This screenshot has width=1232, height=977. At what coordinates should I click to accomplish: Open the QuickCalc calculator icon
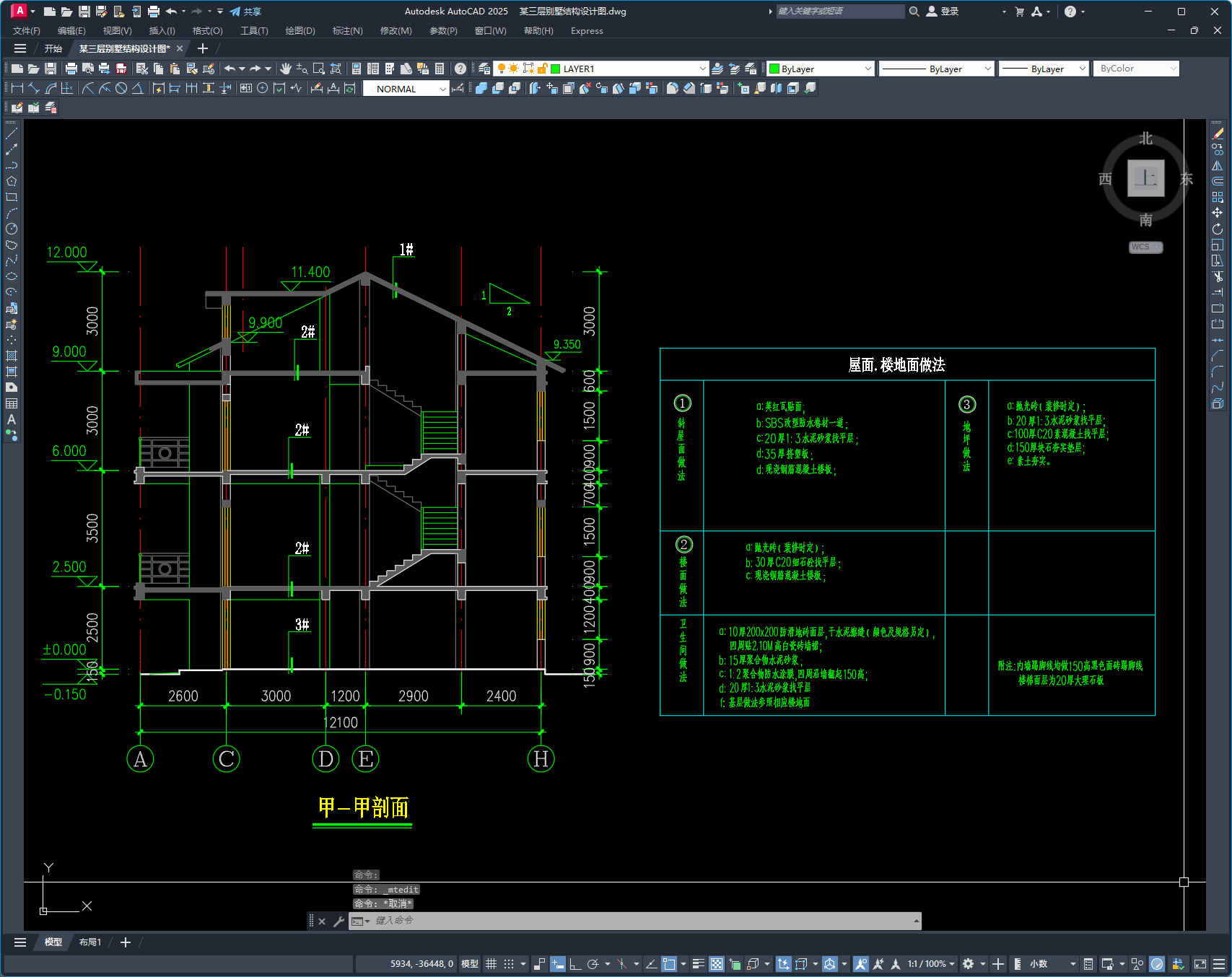(440, 69)
